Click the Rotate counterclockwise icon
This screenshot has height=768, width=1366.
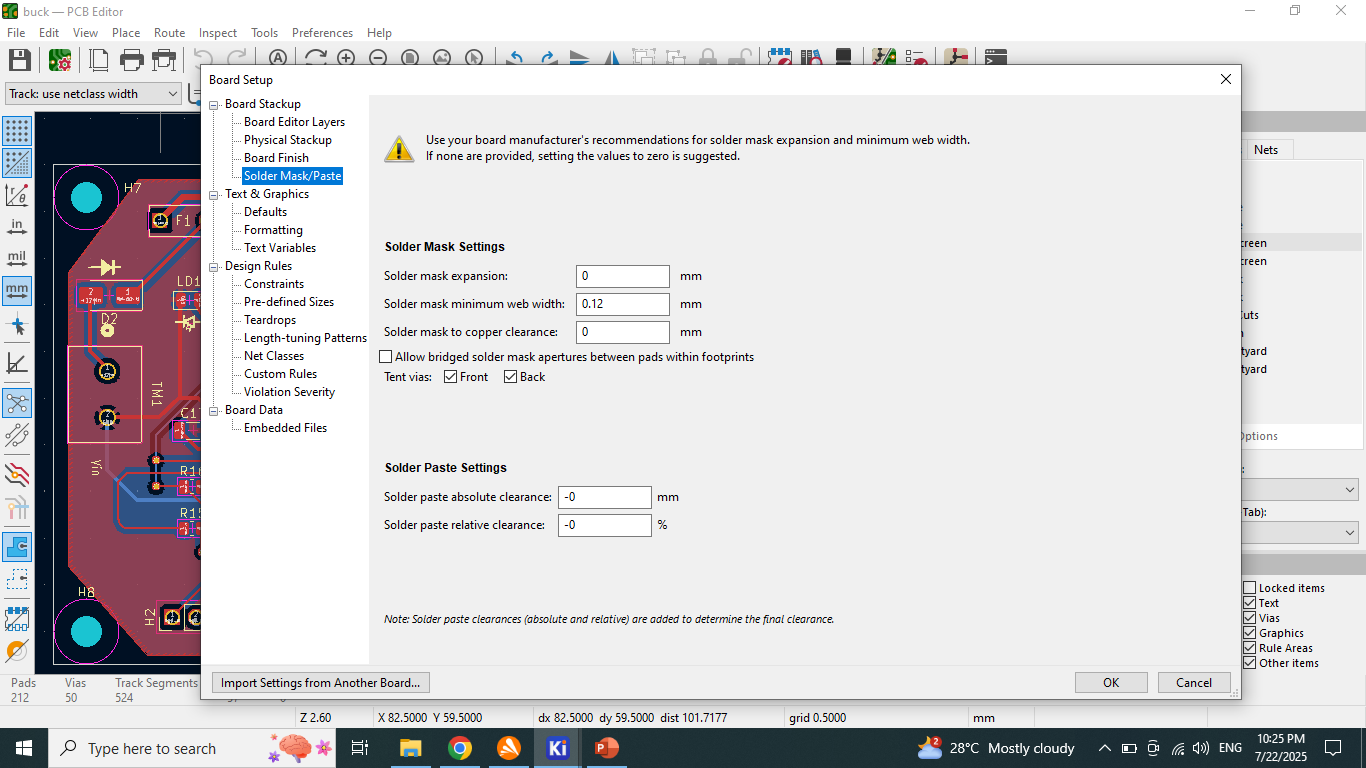pyautogui.click(x=516, y=60)
